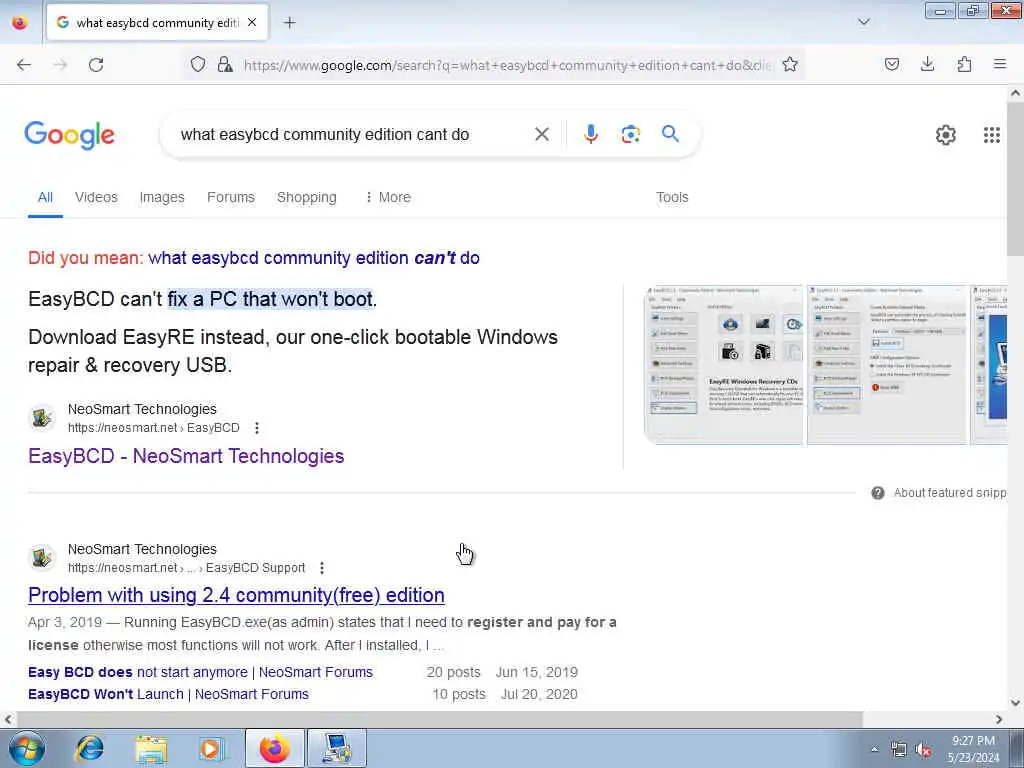Viewport: 1024px width, 768px height.
Task: Open the Google apps grid
Action: point(991,135)
